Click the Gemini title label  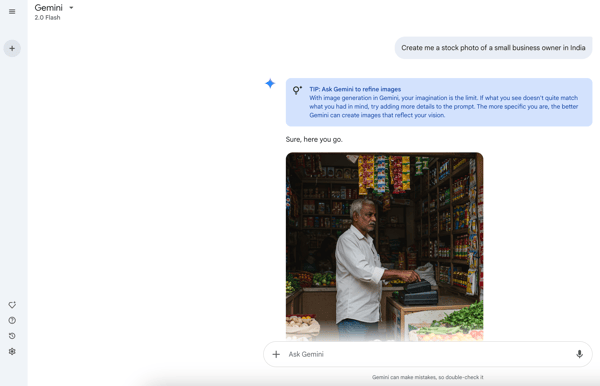pos(48,8)
